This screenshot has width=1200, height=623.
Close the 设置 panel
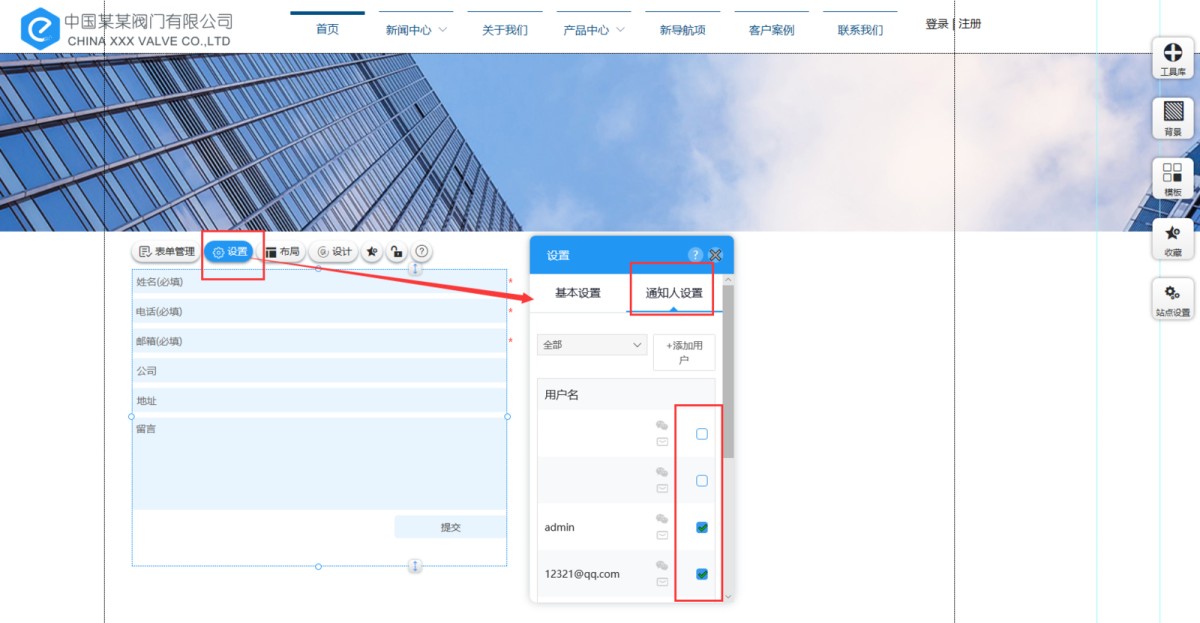pyautogui.click(x=715, y=255)
